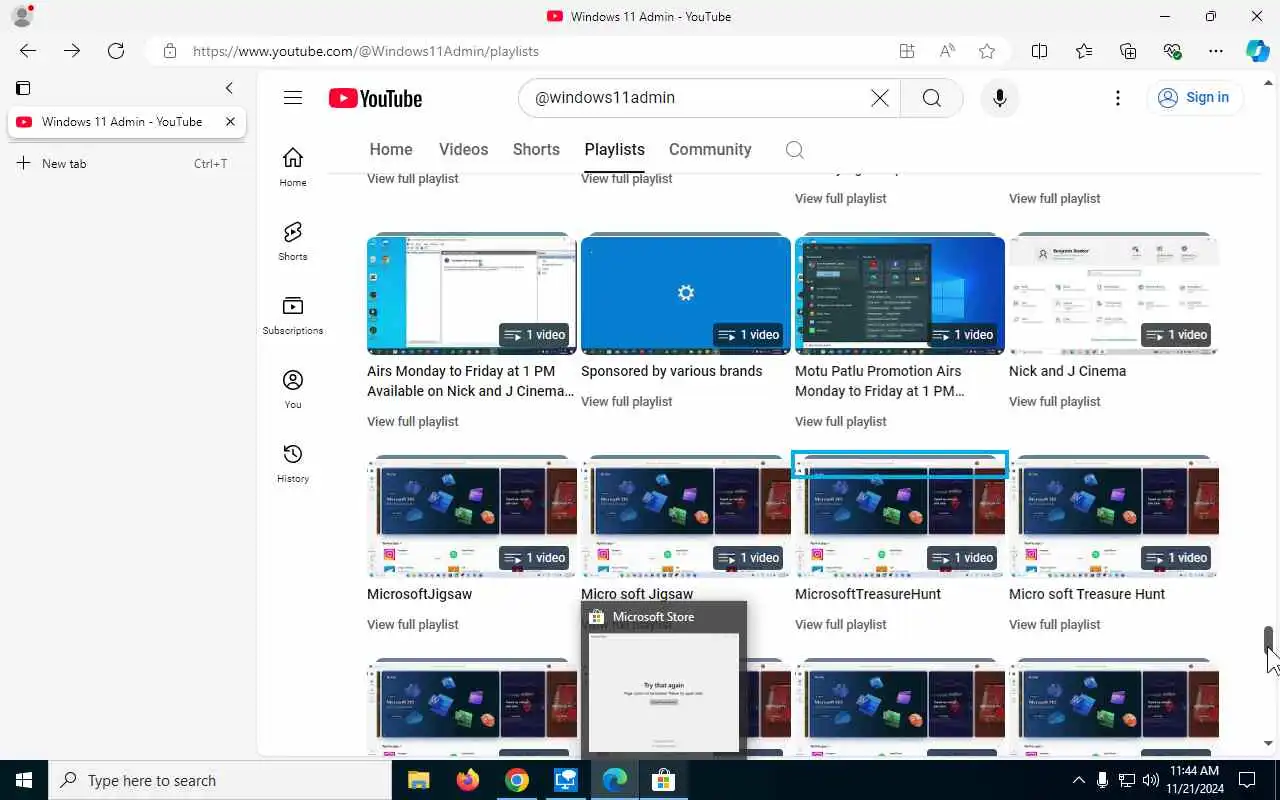1280x800 pixels.
Task: Collapse the vertical tabs pane
Action: (229, 88)
